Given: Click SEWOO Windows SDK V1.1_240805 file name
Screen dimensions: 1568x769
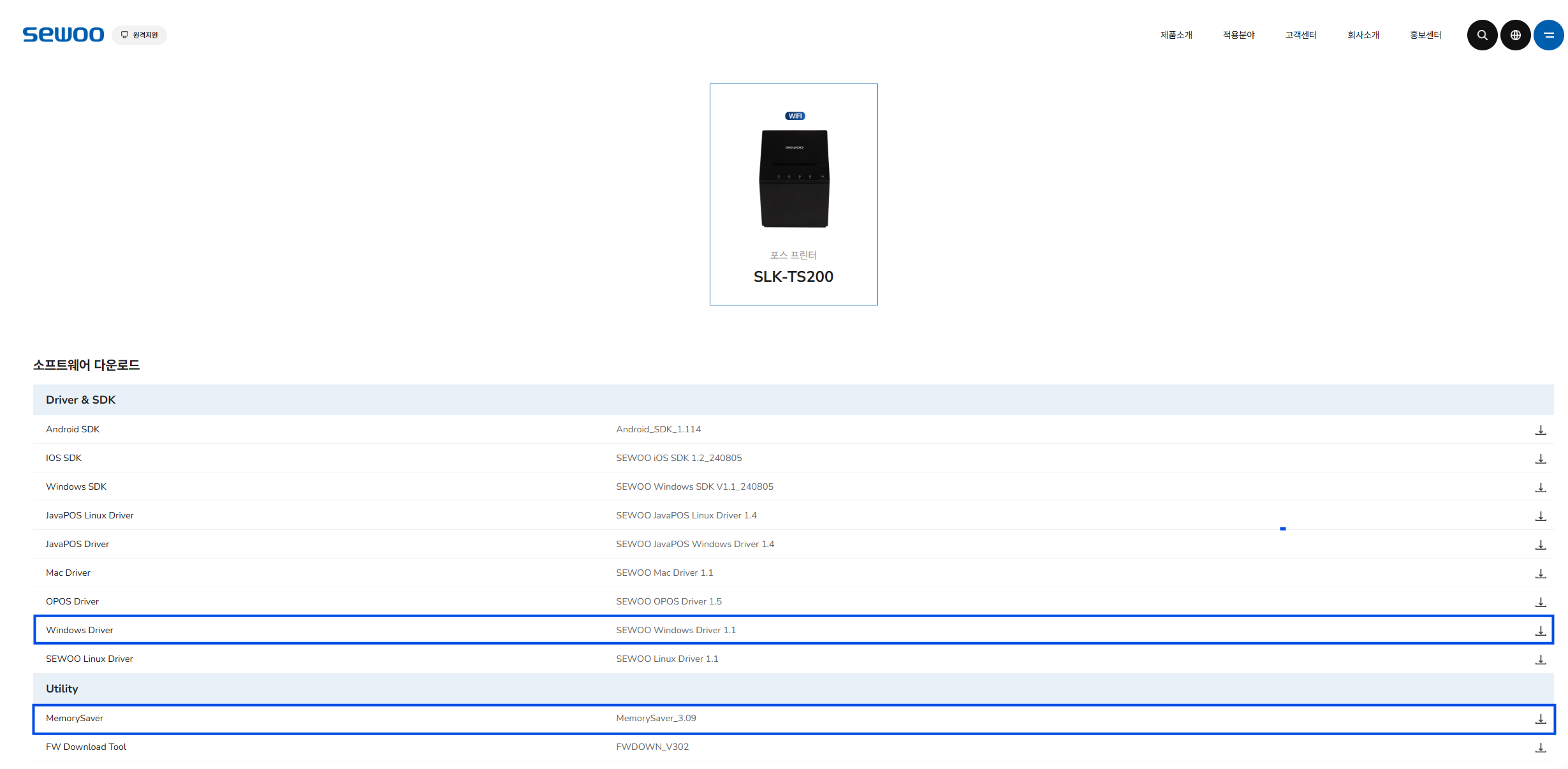Looking at the screenshot, I should pos(694,487).
